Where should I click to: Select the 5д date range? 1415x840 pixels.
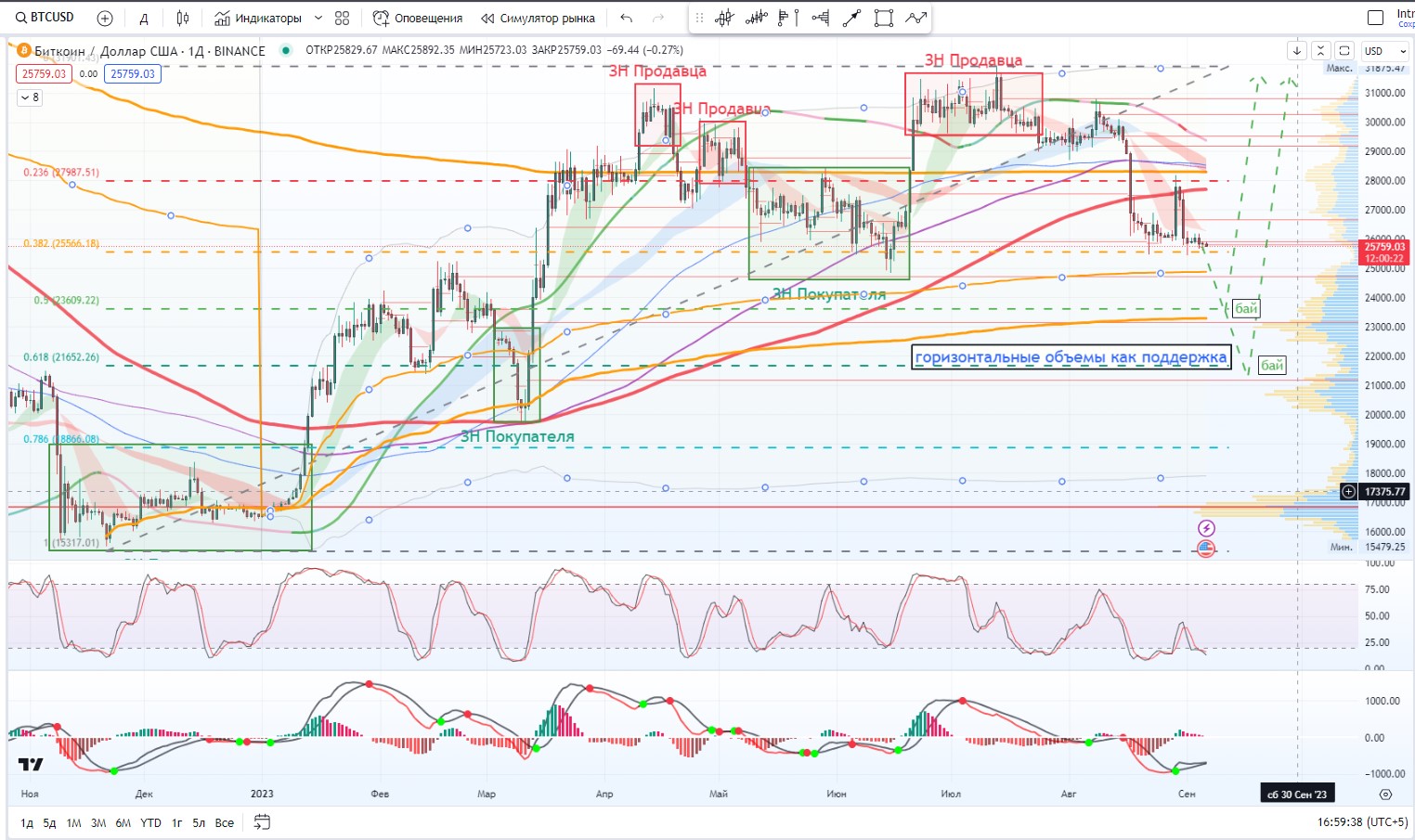pyautogui.click(x=49, y=823)
